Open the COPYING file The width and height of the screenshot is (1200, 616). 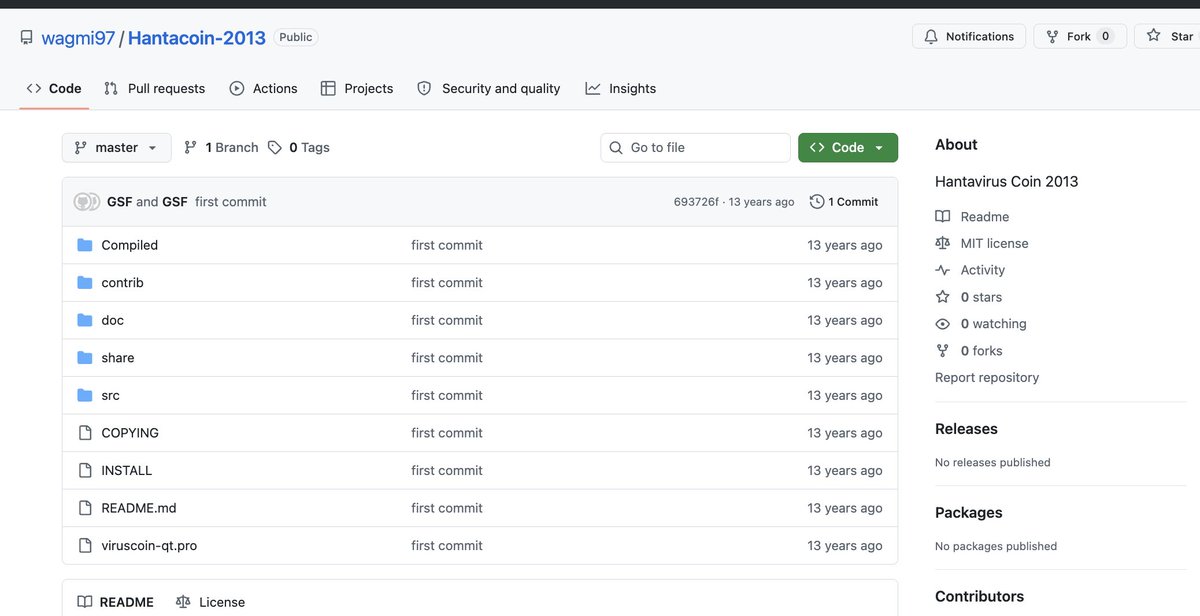130,433
